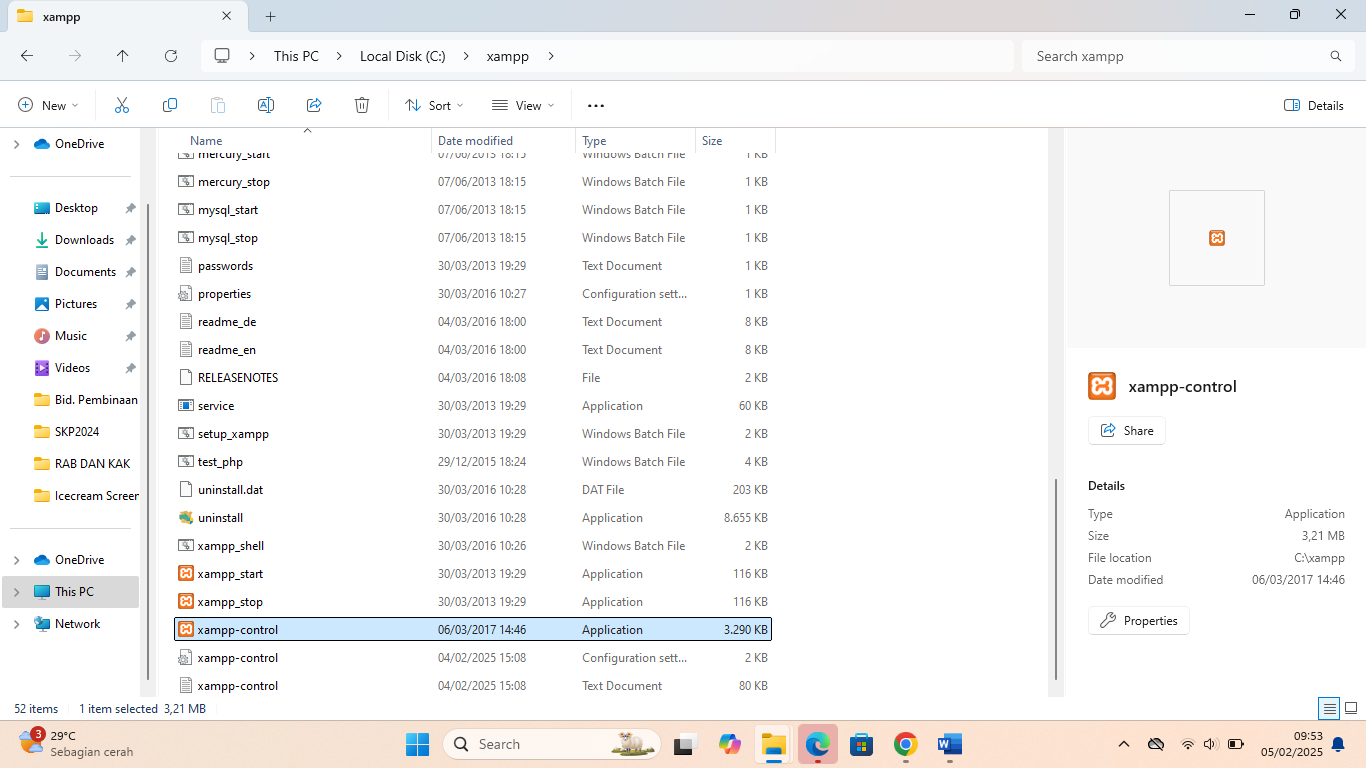Refresh the xampp folder view
Screen dimensions: 1366x768
coord(171,56)
